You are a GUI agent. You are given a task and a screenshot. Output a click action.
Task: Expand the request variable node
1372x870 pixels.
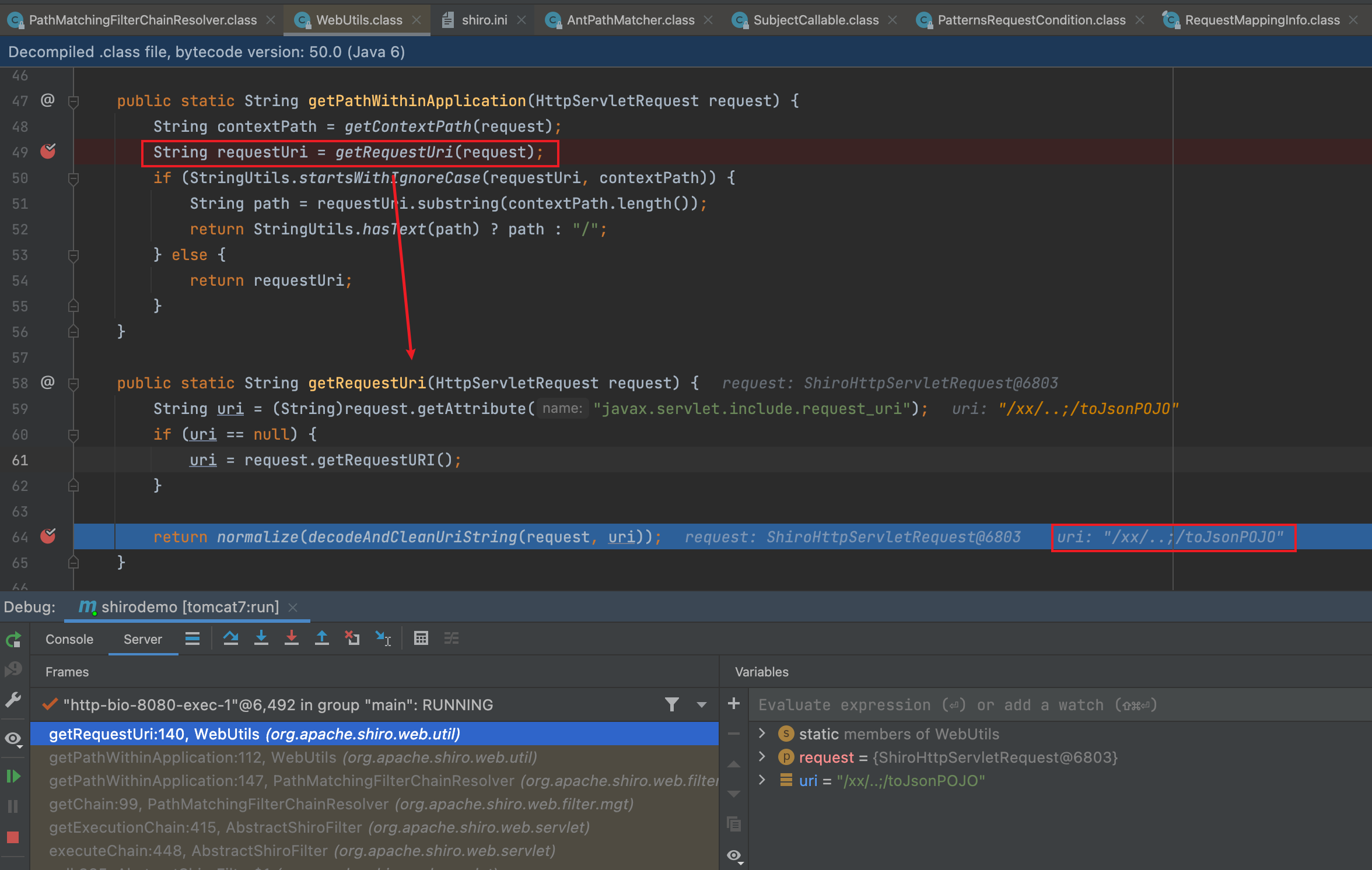pos(762,757)
